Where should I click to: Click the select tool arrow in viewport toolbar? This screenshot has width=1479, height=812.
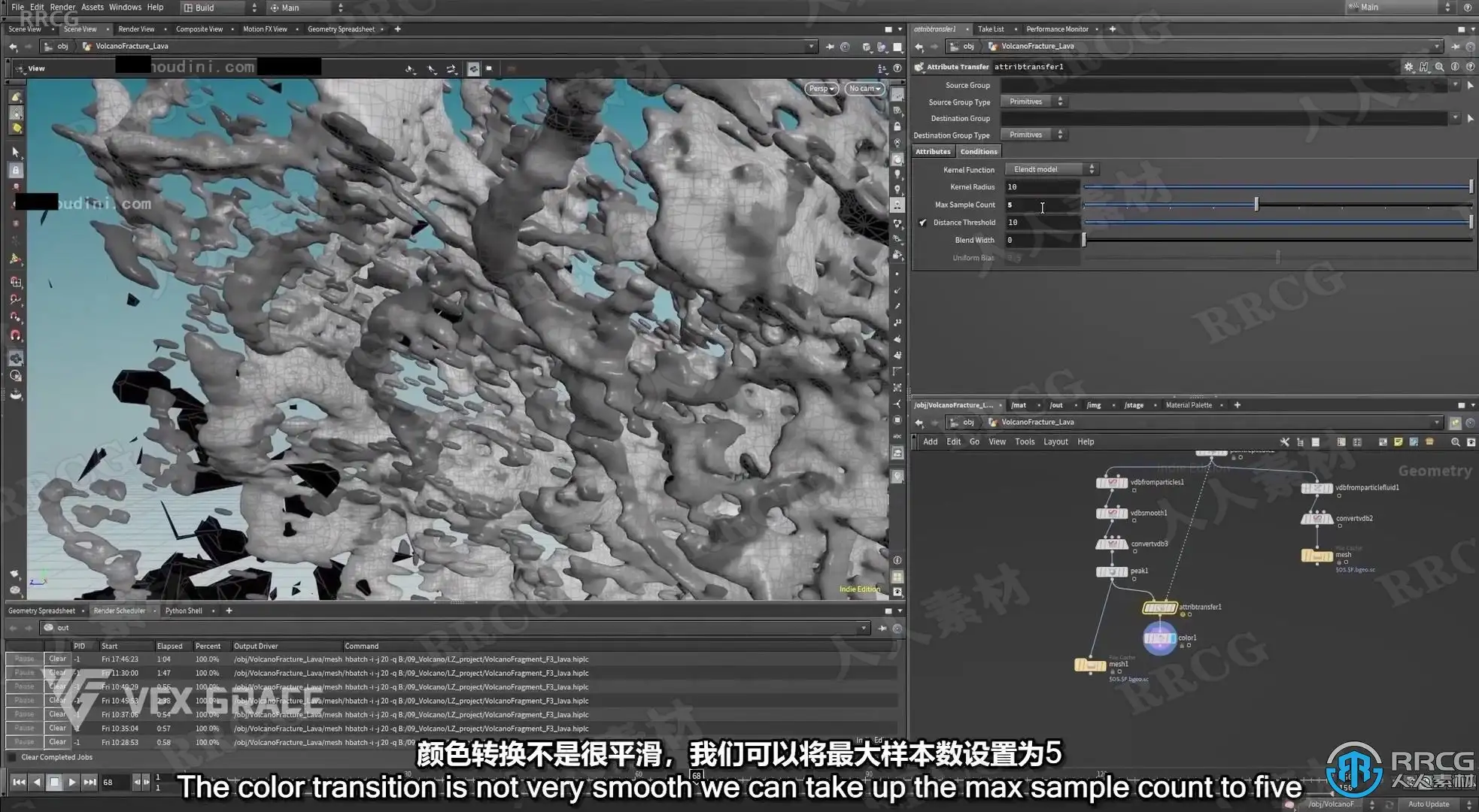click(x=16, y=153)
